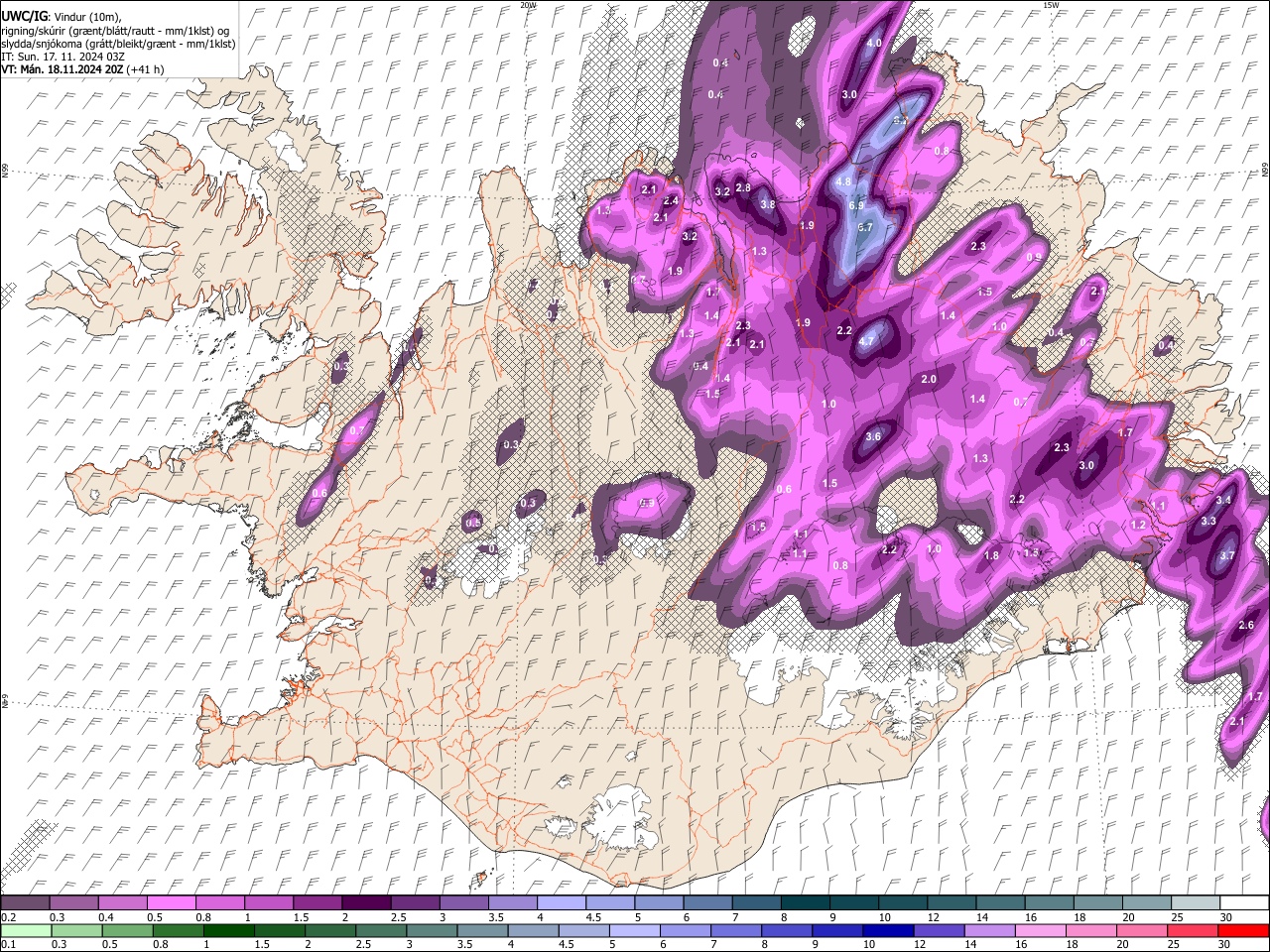Select the 3.4 precipitation value label
Image resolution: width=1270 pixels, height=952 pixels.
pyautogui.click(x=1223, y=501)
